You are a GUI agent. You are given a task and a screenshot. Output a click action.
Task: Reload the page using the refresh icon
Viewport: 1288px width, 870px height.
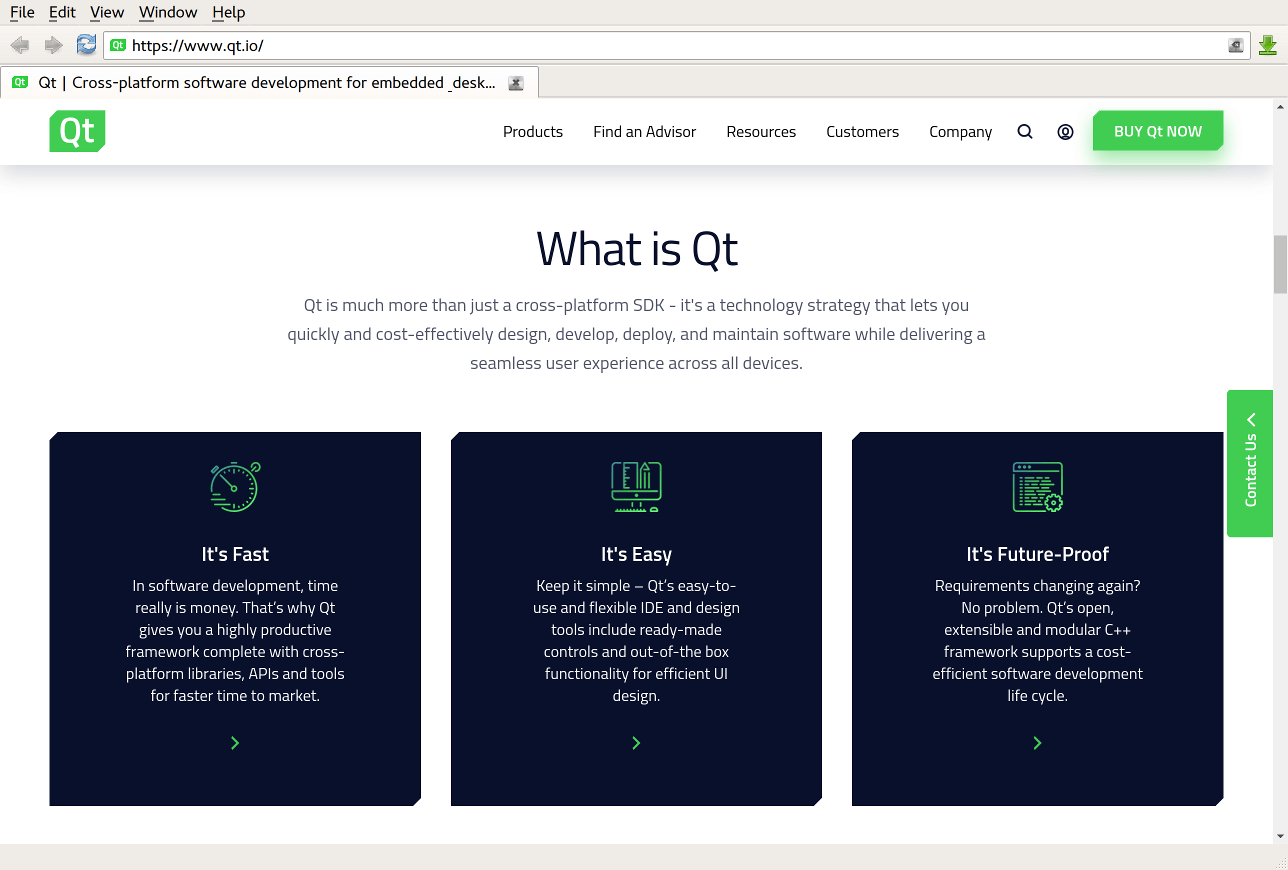(x=86, y=44)
